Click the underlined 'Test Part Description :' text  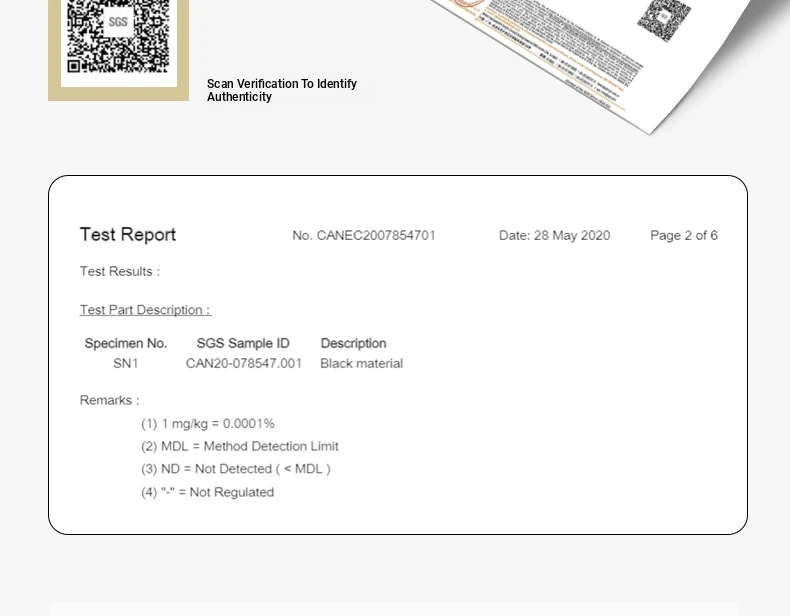(x=145, y=310)
